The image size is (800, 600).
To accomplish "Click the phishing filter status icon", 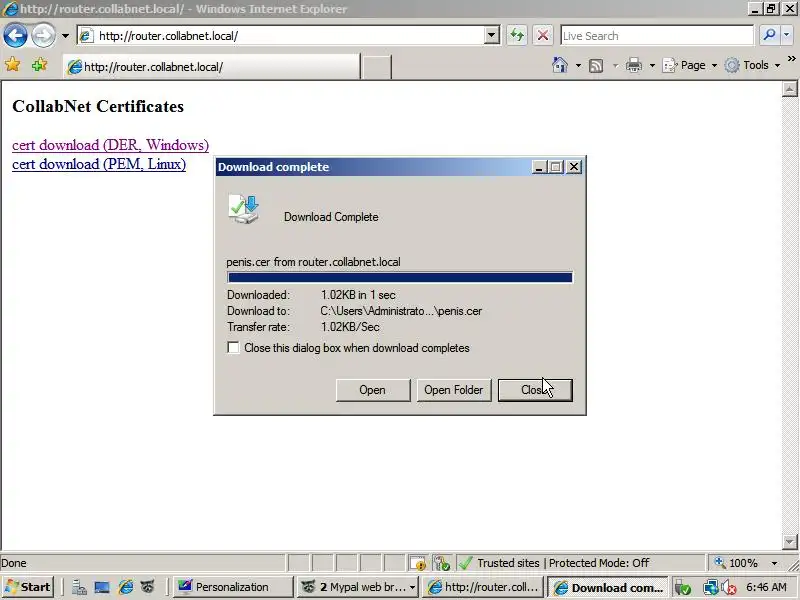I will click(x=442, y=563).
